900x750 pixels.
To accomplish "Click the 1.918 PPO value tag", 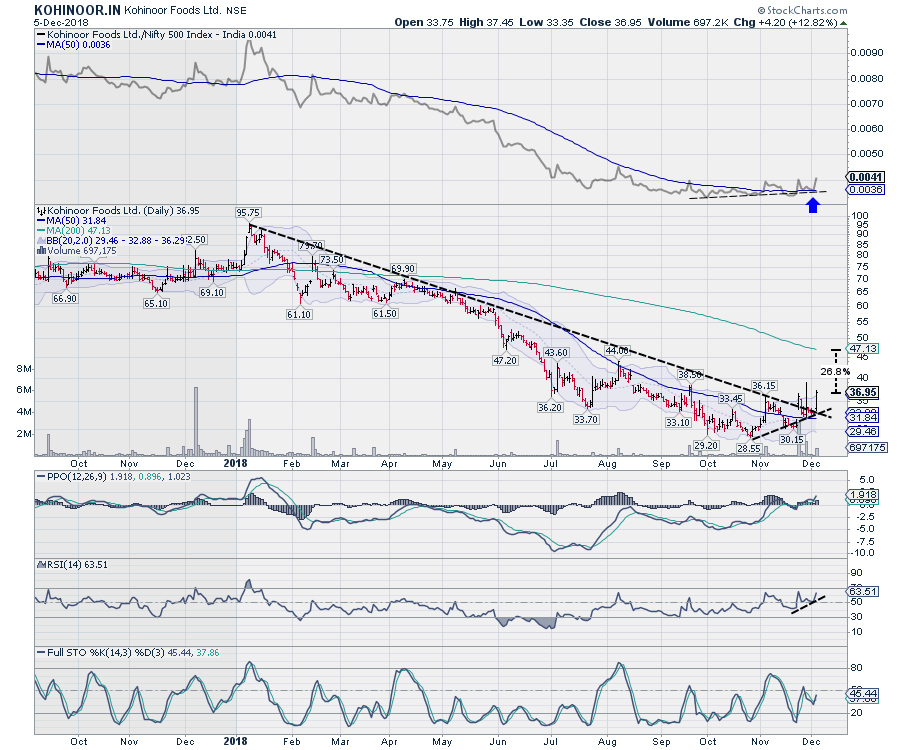I will [x=861, y=495].
